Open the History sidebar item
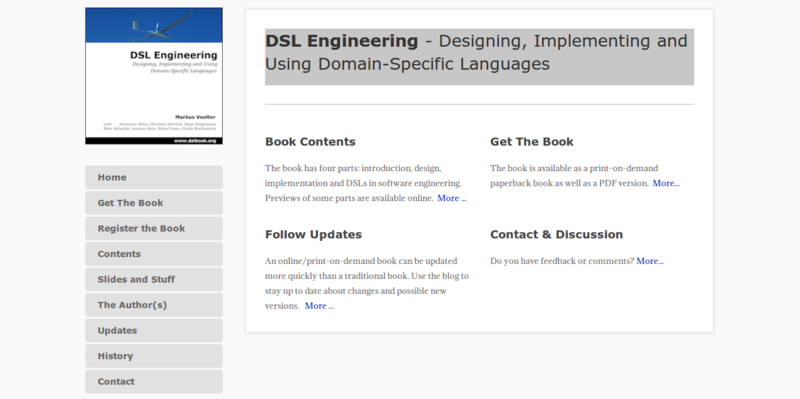Screen dimensions: 800x399 pyautogui.click(x=154, y=356)
